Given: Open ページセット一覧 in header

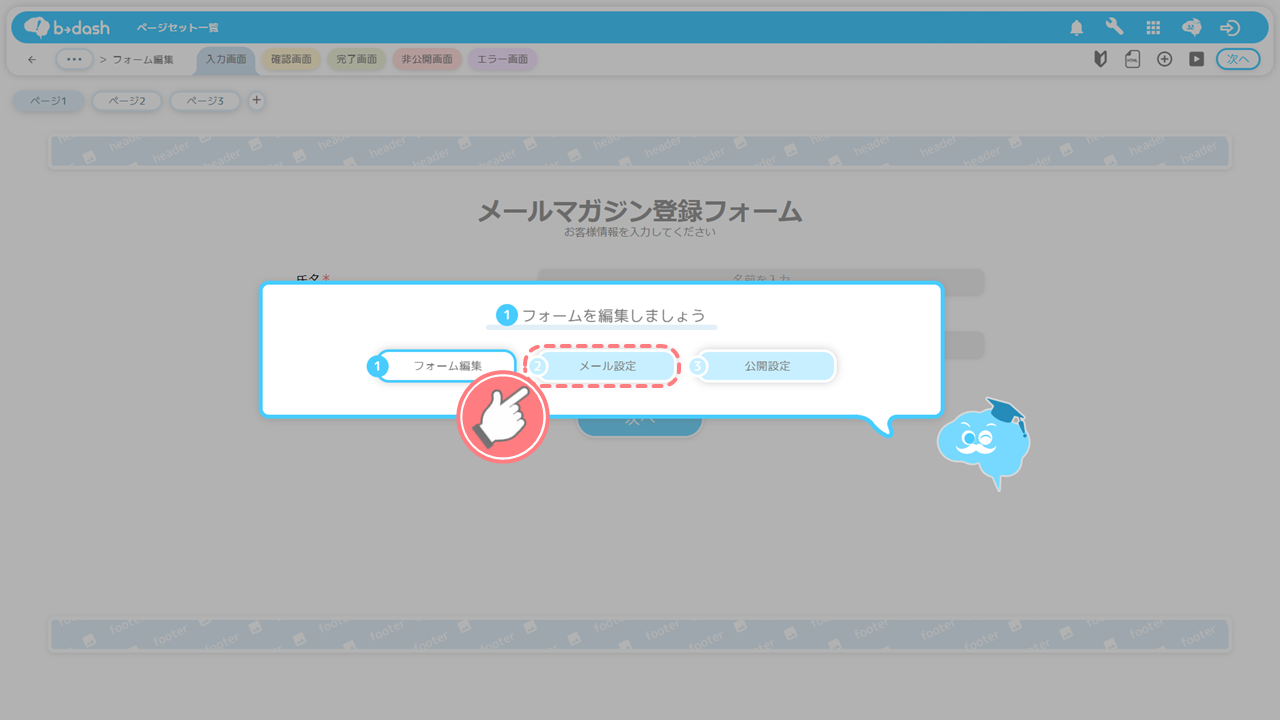Looking at the screenshot, I should [177, 28].
